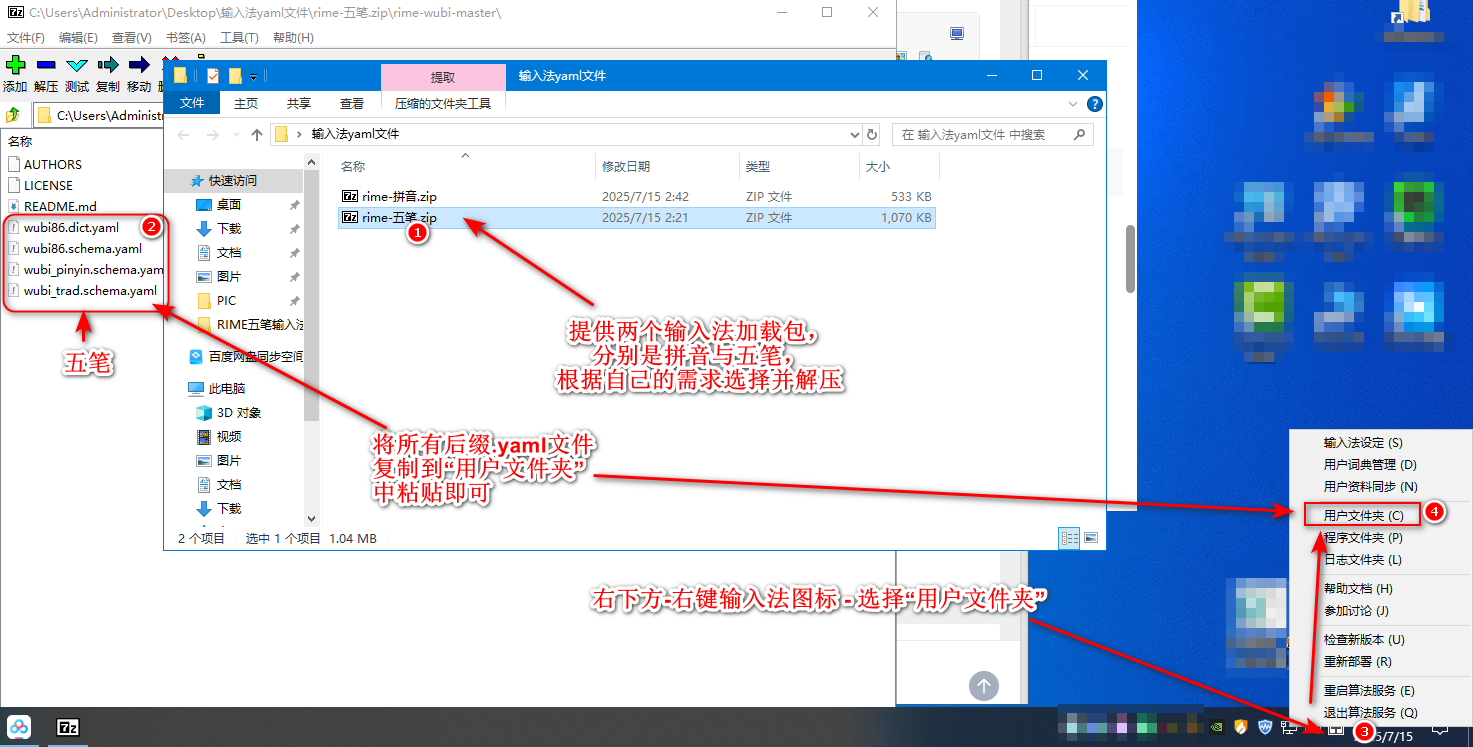Open the recent locations dropdown arrow
The width and height of the screenshot is (1473, 747).
pyautogui.click(x=235, y=134)
